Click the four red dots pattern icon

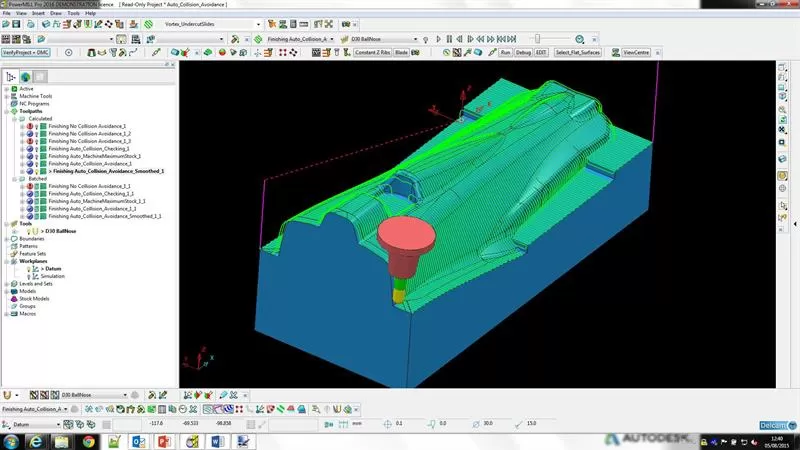point(283,53)
